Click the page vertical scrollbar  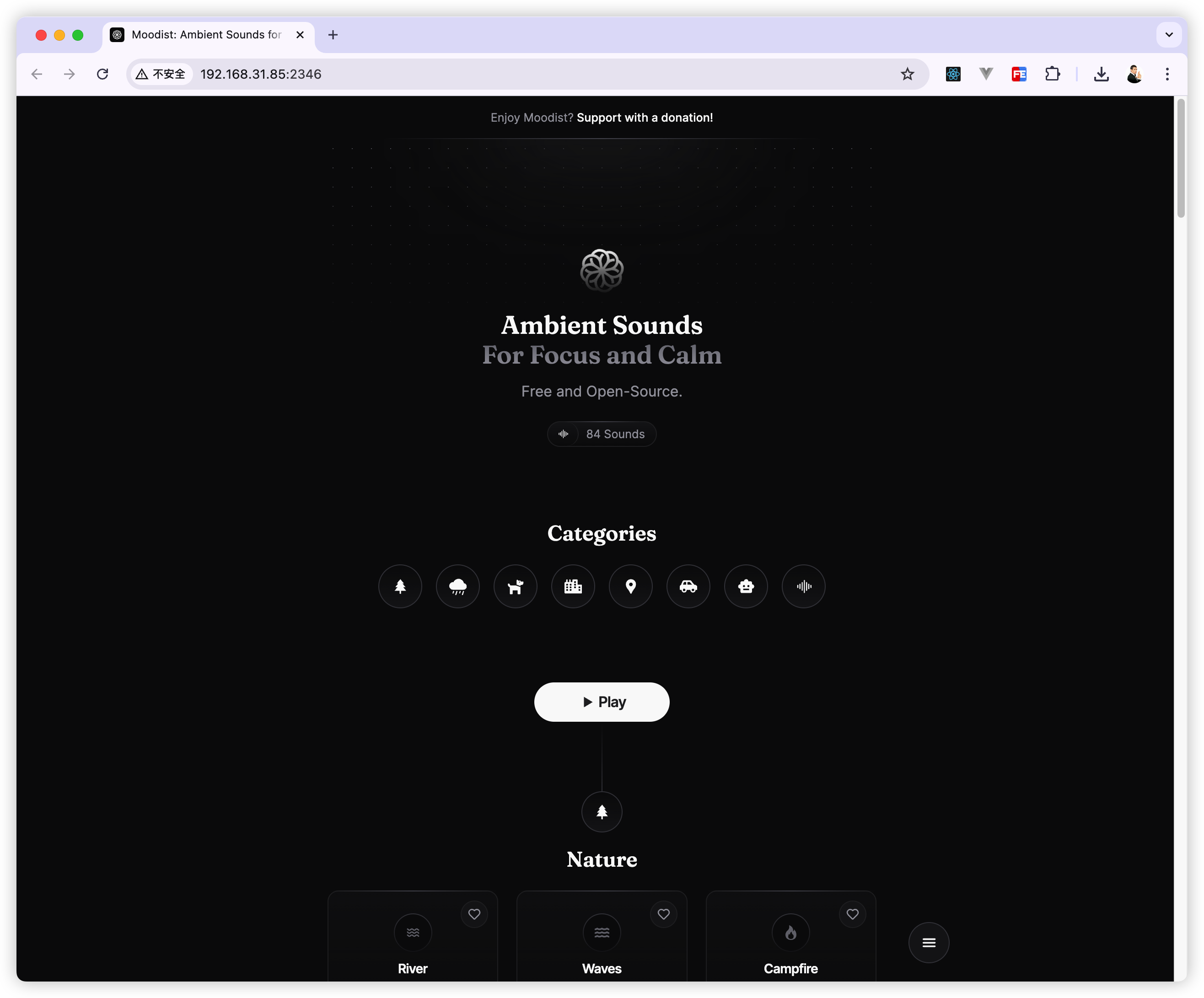(x=1181, y=159)
